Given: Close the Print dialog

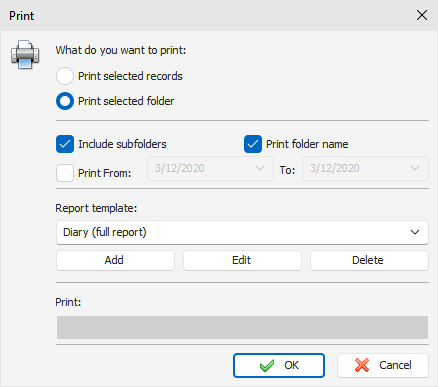Looking at the screenshot, I should (422, 15).
